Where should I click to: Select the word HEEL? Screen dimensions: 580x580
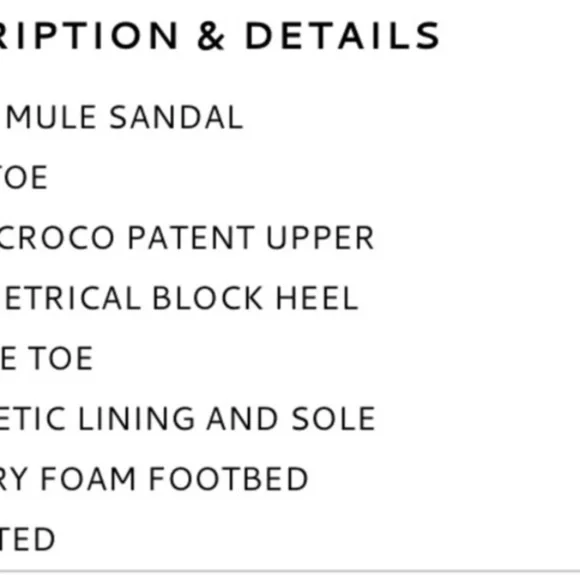click(x=317, y=298)
